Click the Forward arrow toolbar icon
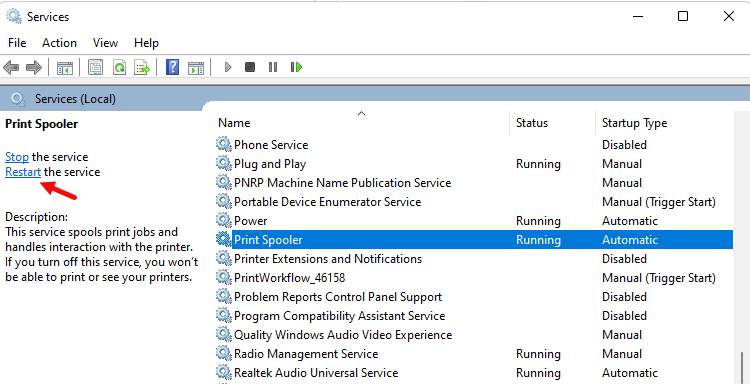Image resolution: width=750 pixels, height=384 pixels. tap(34, 67)
